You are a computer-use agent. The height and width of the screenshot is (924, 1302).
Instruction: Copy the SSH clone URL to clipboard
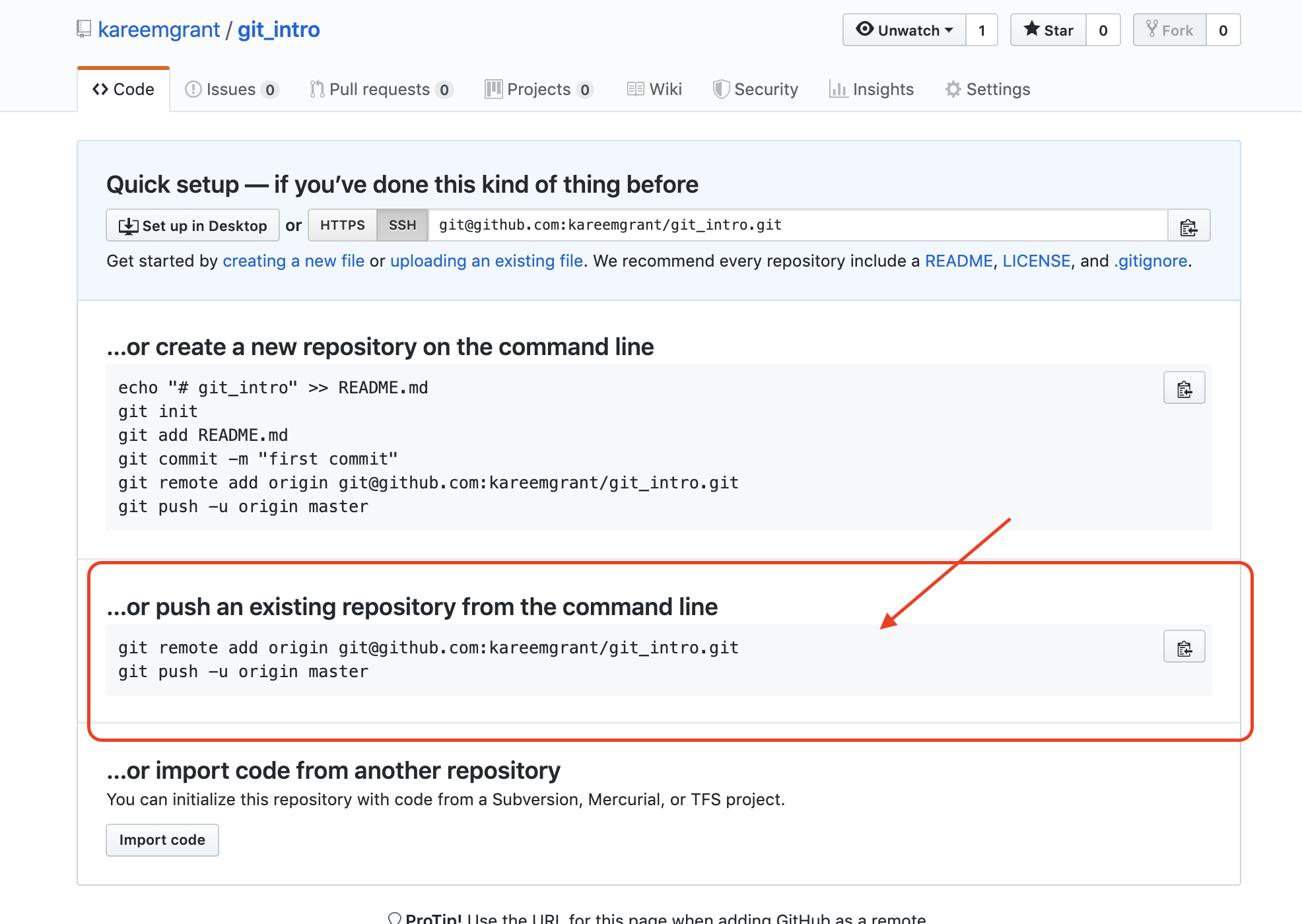[1188, 226]
